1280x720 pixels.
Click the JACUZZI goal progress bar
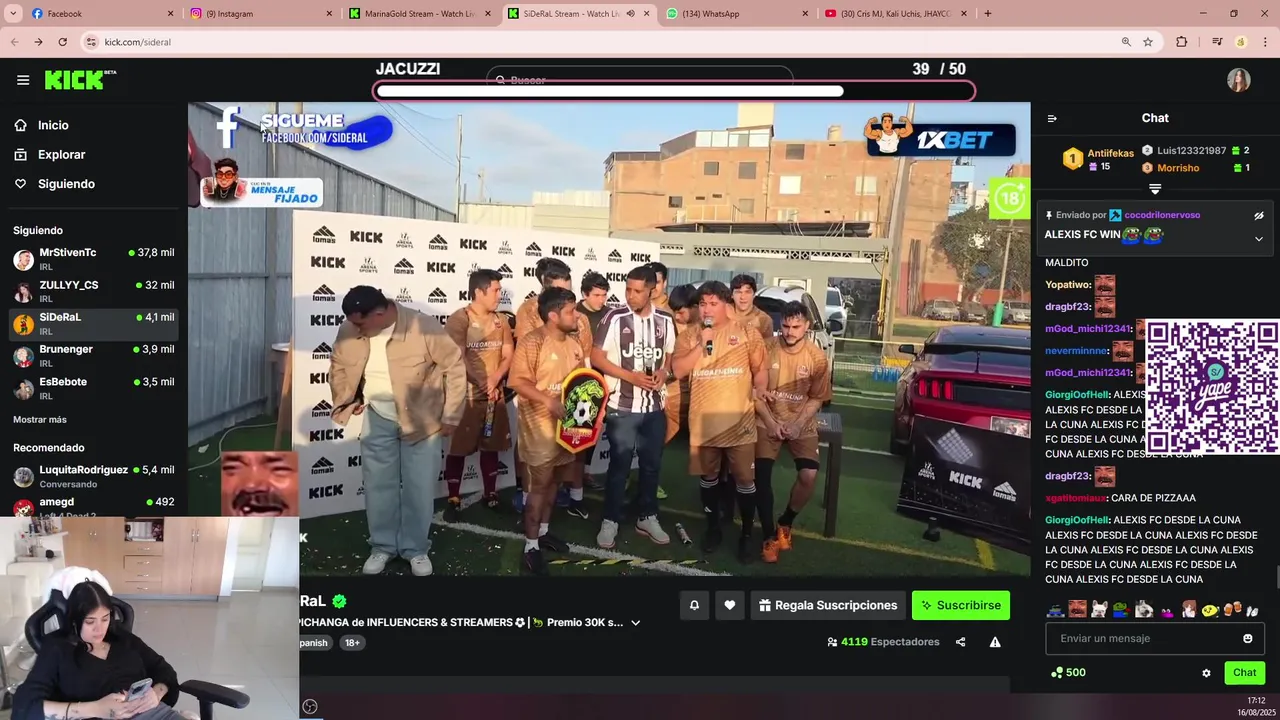[x=674, y=91]
